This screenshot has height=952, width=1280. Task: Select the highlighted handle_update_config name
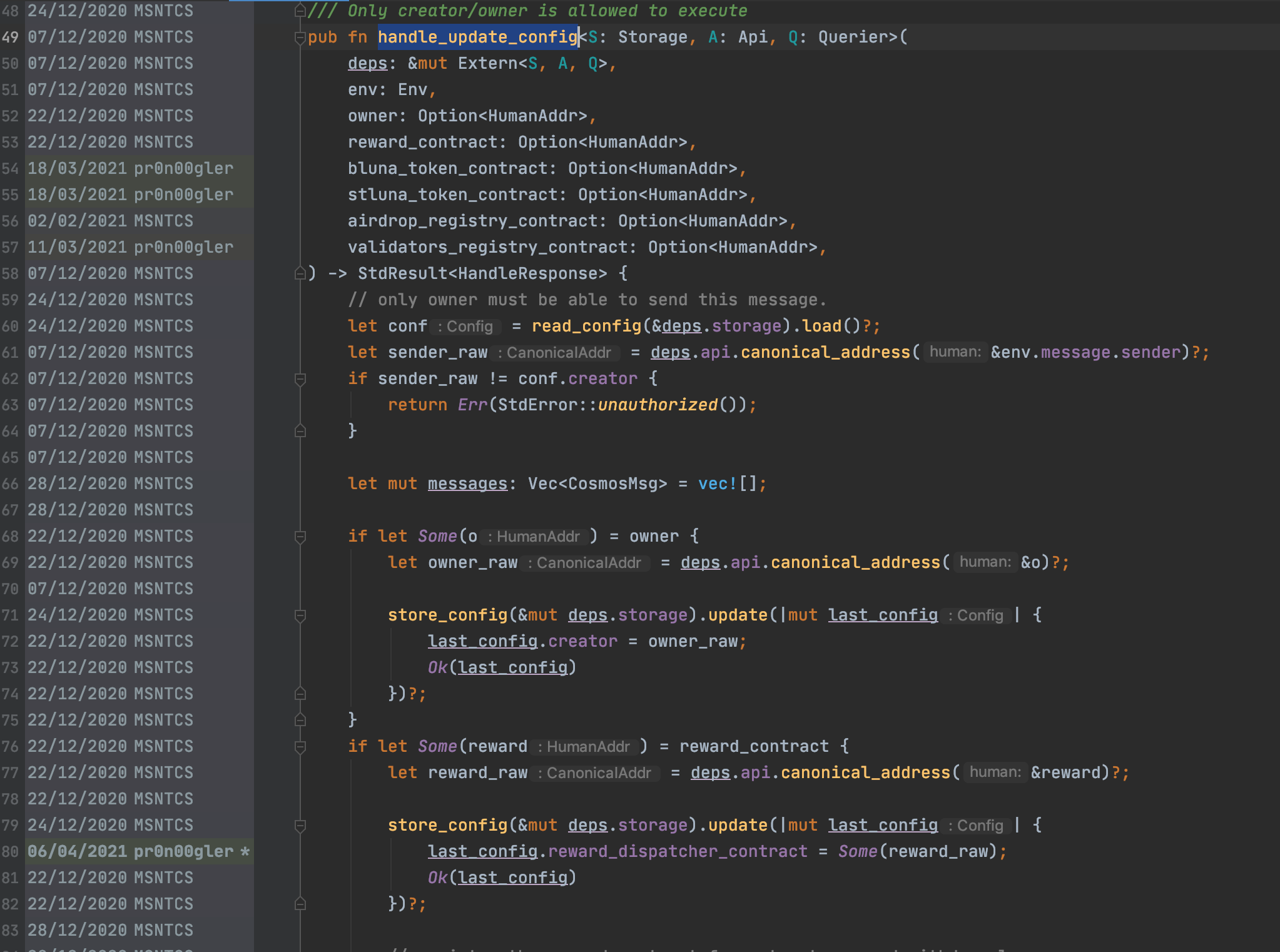tap(478, 37)
